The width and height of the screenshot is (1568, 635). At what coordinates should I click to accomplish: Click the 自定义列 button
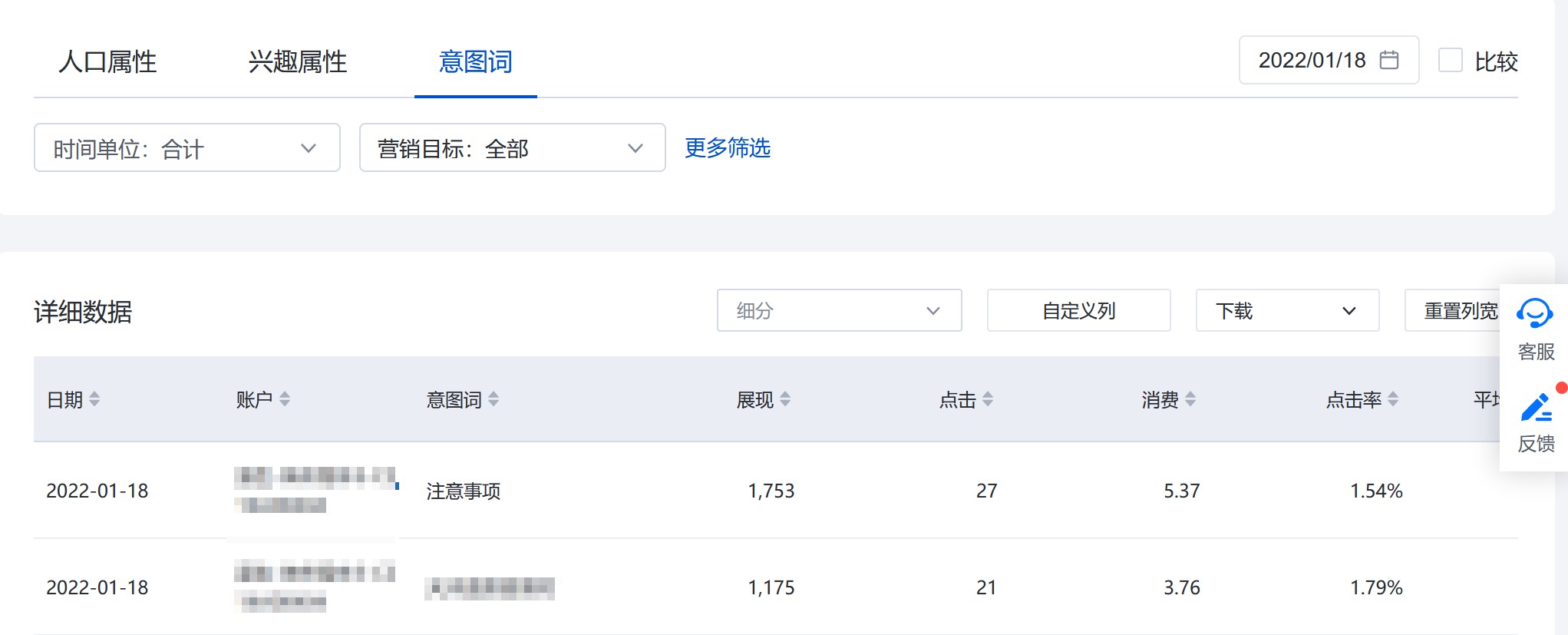(1078, 310)
